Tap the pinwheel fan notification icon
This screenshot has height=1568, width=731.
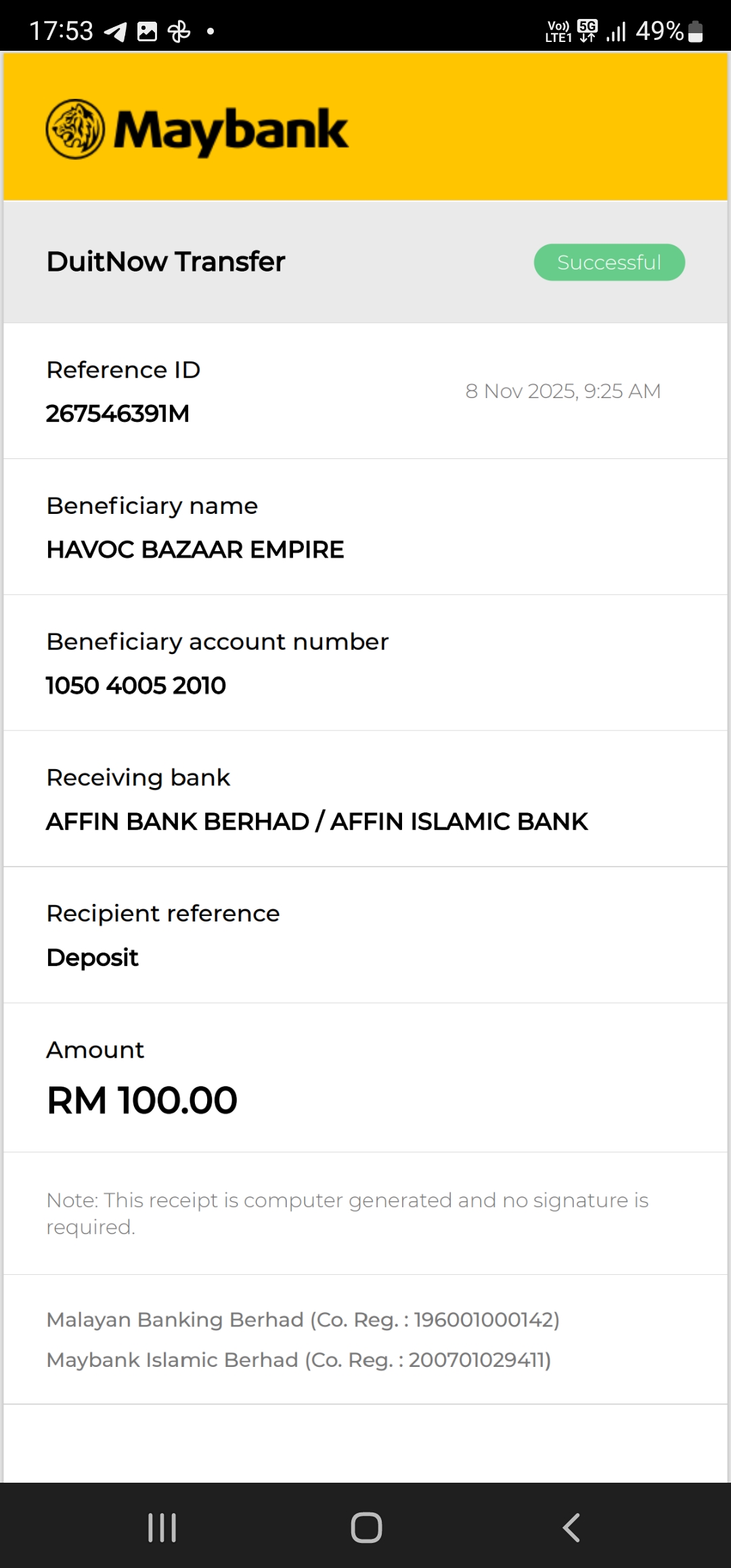tap(179, 31)
